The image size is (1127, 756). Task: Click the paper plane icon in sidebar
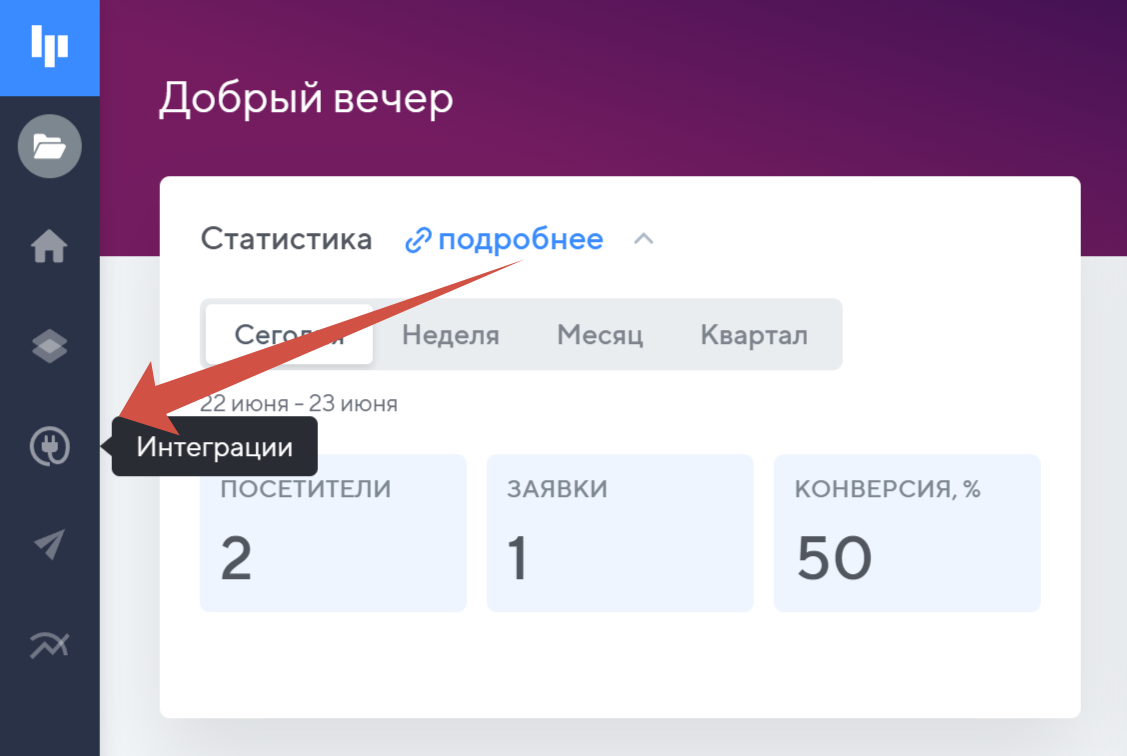tap(49, 545)
